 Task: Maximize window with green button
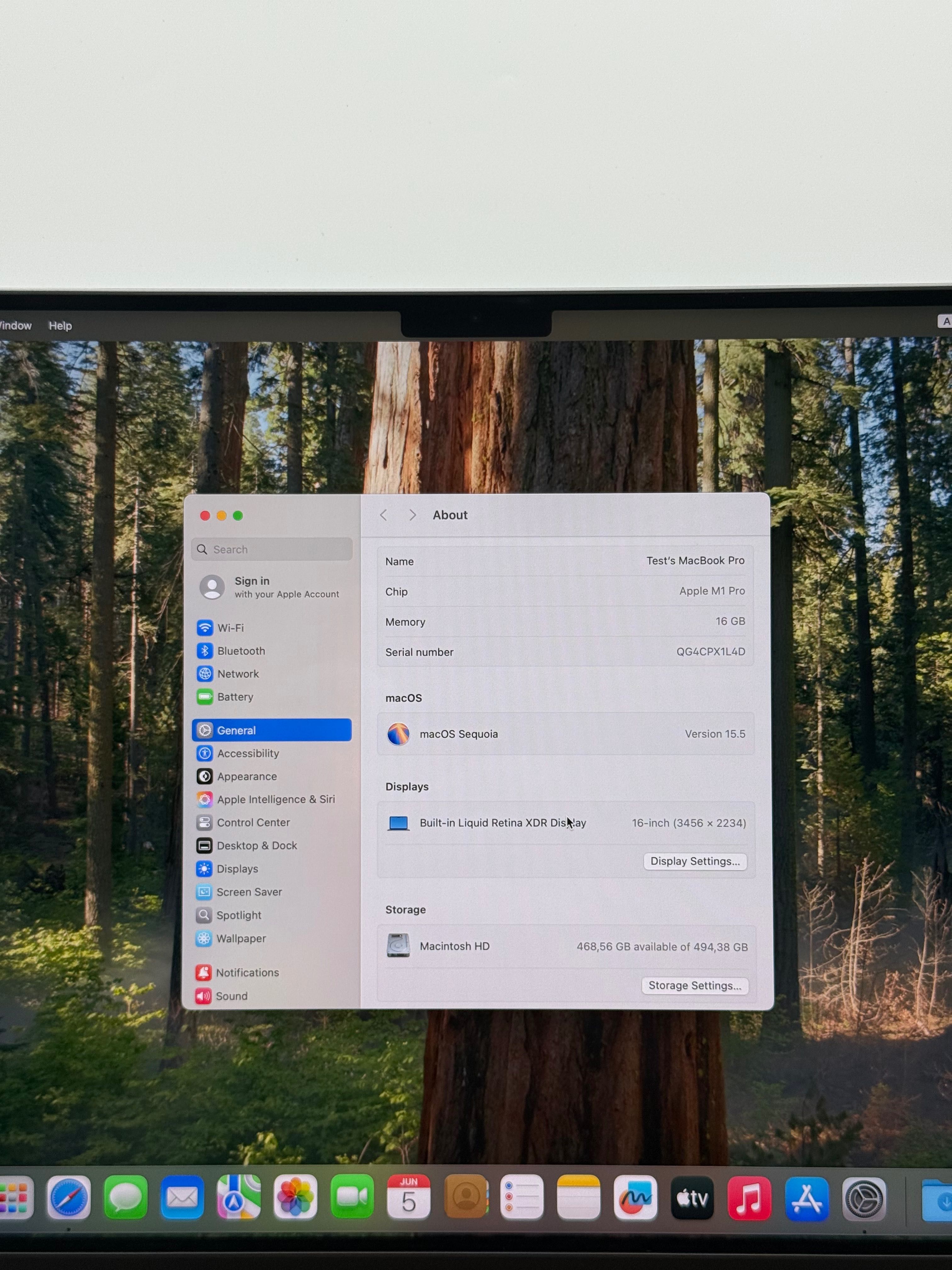[x=238, y=516]
